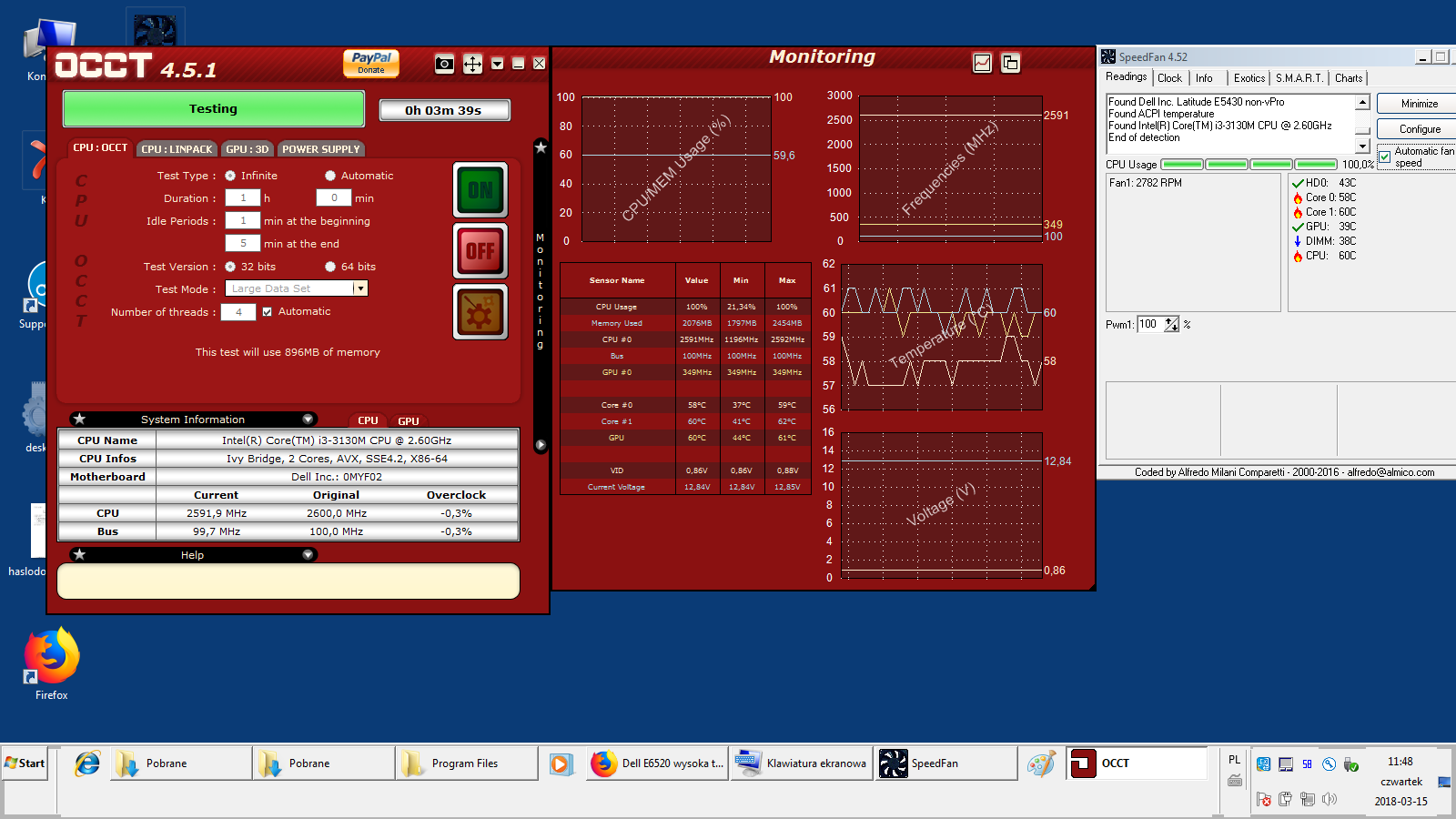Choose 32 bits test version
This screenshot has width=1456, height=819.
coord(230,267)
